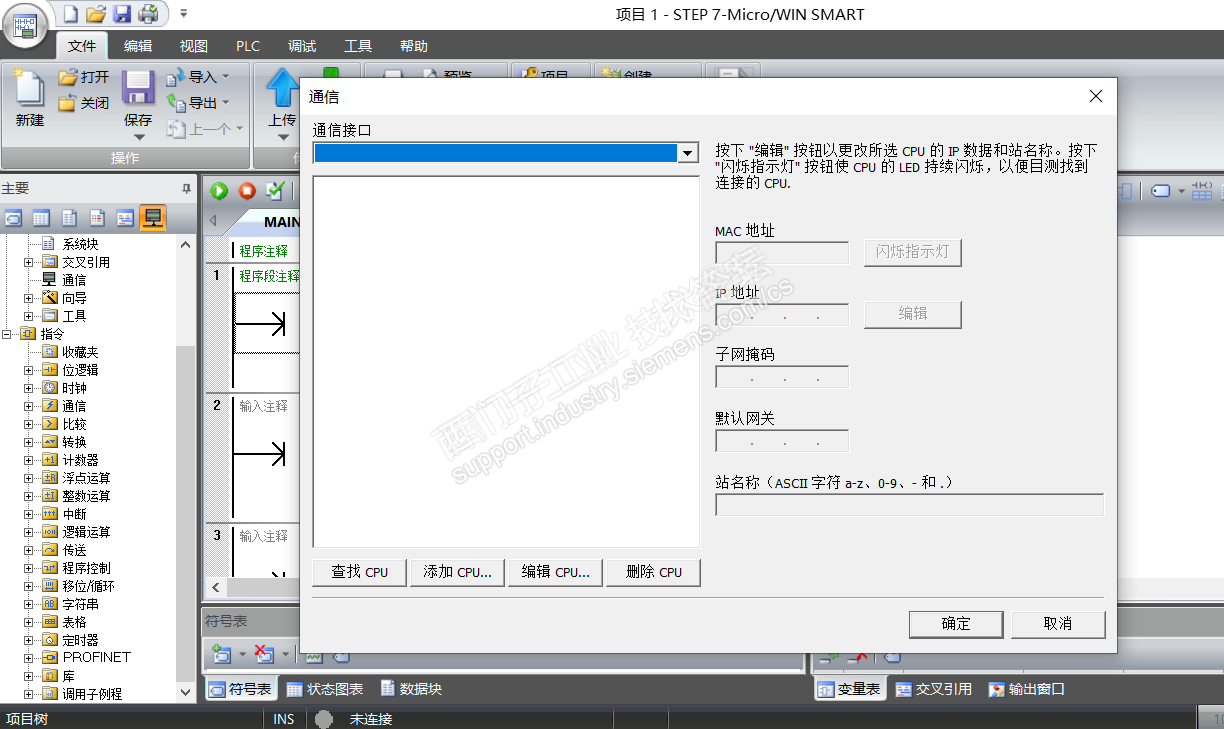Viewport: 1224px width, 729px height.
Task: Select 比较 in the instruction tree
Action: pyautogui.click(x=74, y=424)
